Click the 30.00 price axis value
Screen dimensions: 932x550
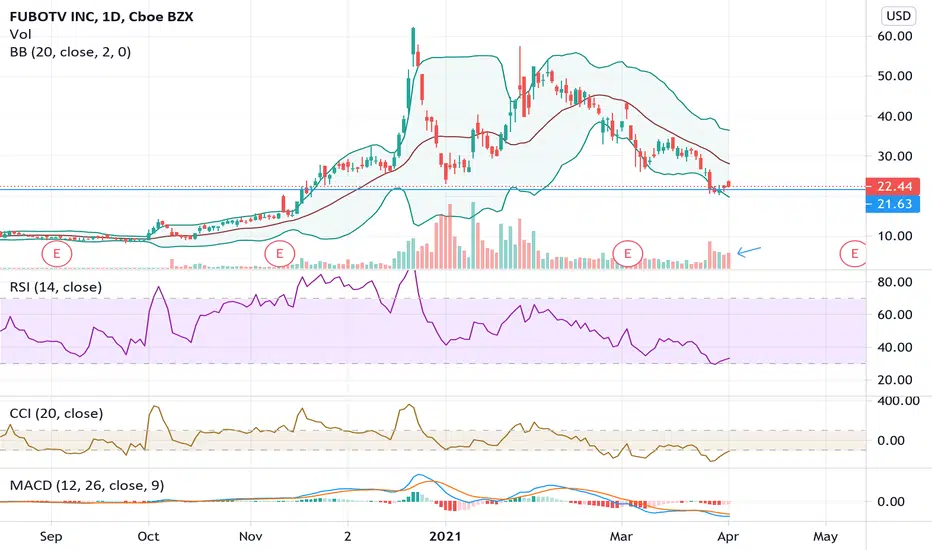(x=895, y=156)
